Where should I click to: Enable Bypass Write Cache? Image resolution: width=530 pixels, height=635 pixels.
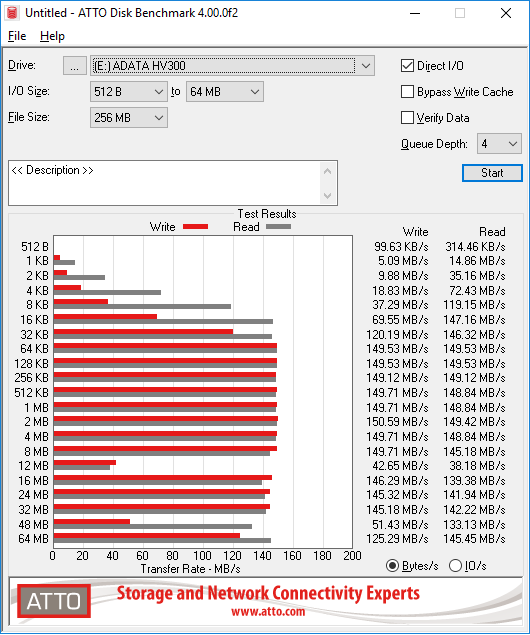(x=407, y=92)
